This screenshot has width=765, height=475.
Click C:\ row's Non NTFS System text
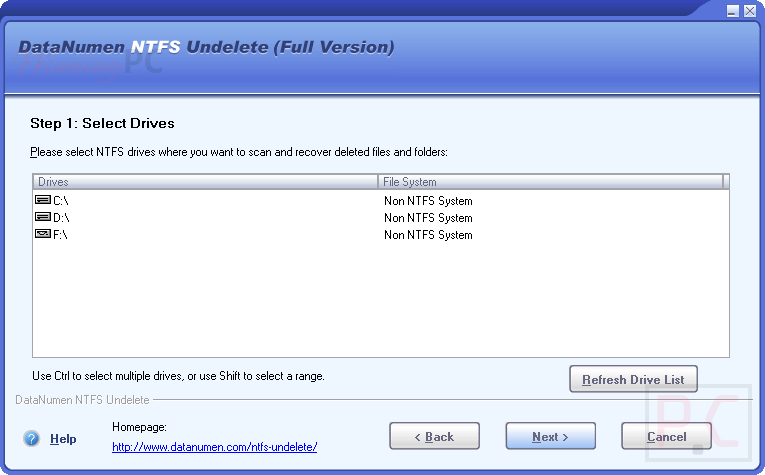428,201
